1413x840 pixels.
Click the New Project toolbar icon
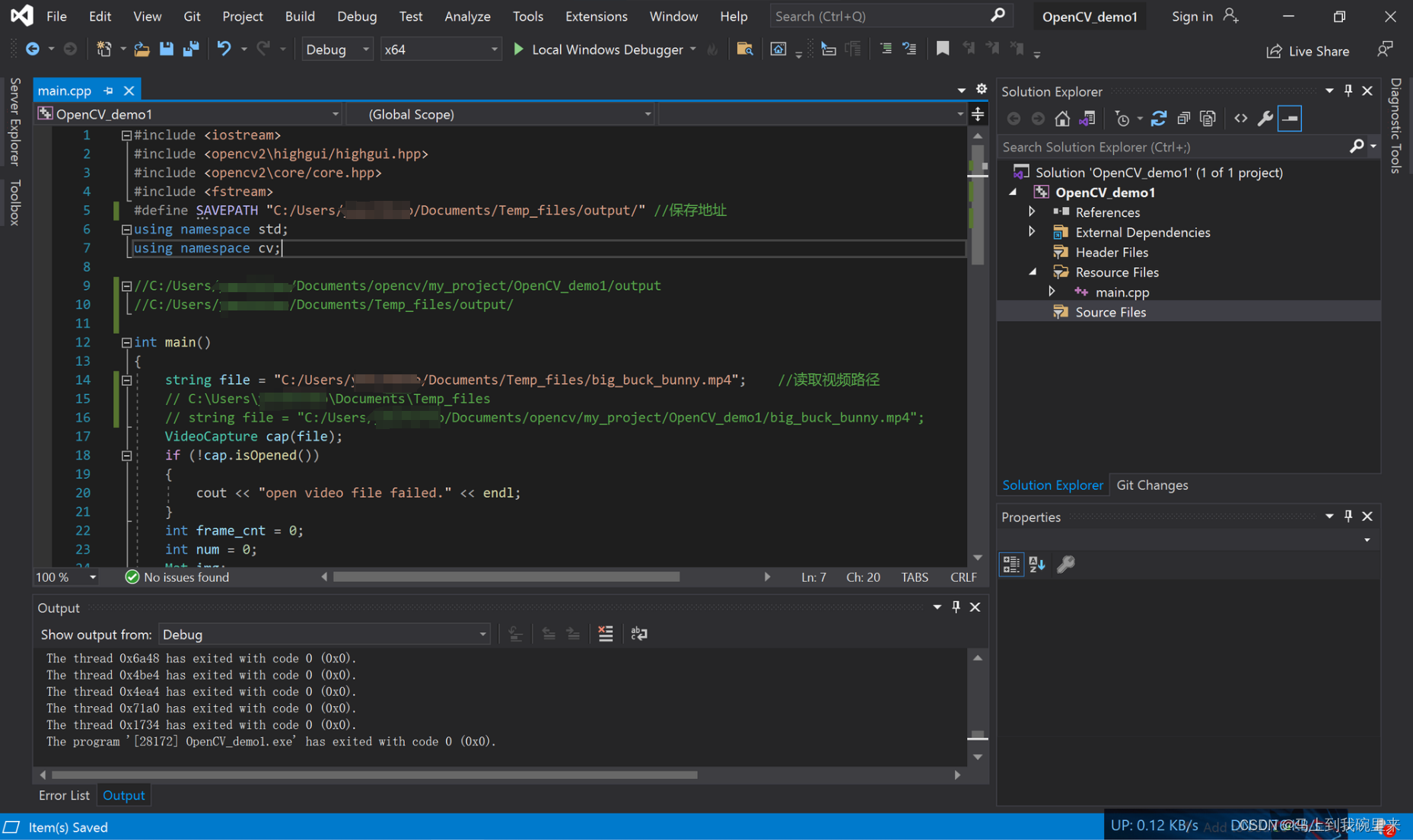[x=103, y=49]
